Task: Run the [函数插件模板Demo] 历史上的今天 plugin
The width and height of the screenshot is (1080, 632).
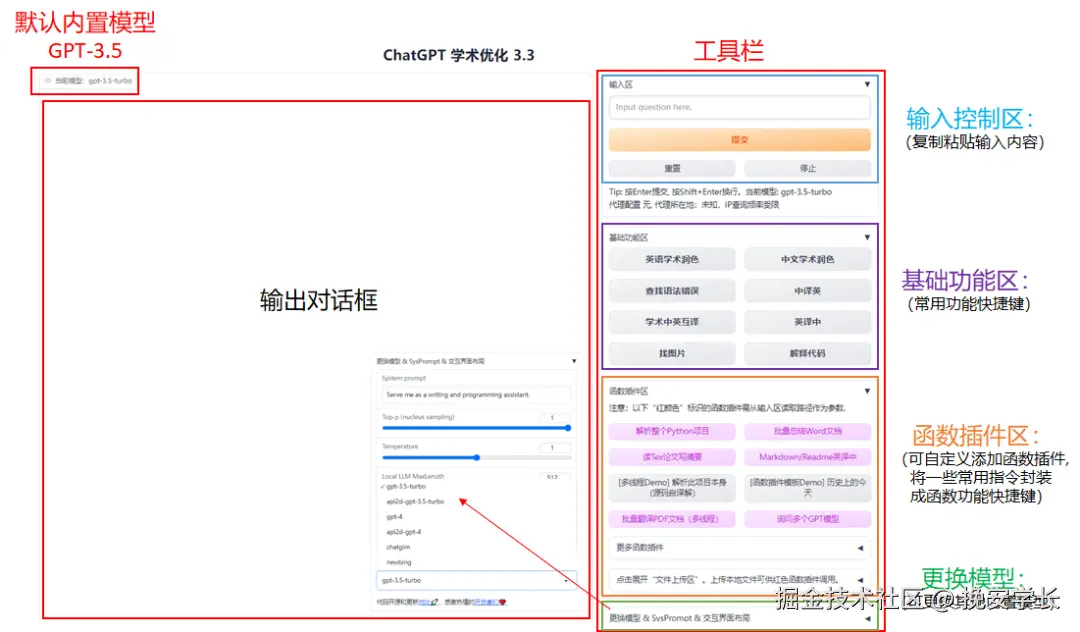Action: pyautogui.click(x=807, y=487)
